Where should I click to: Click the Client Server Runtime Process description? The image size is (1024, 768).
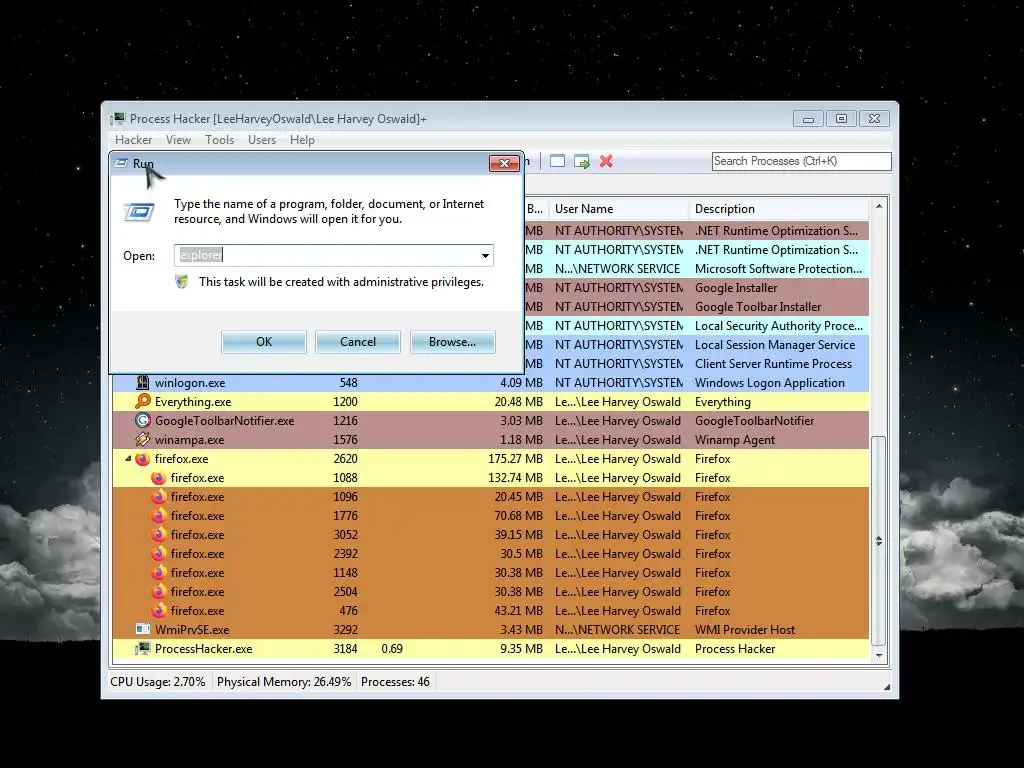[773, 363]
